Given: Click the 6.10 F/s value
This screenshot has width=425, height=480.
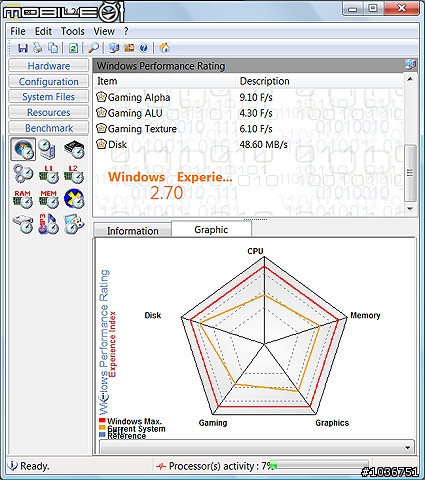Looking at the screenshot, I should (256, 129).
